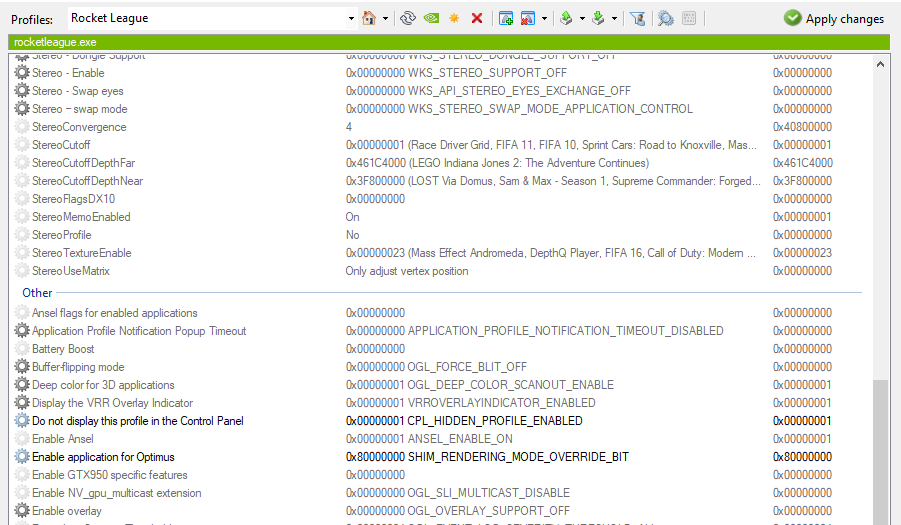Click the add application to profile icon
Viewport: 901px width, 525px height.
(506, 18)
